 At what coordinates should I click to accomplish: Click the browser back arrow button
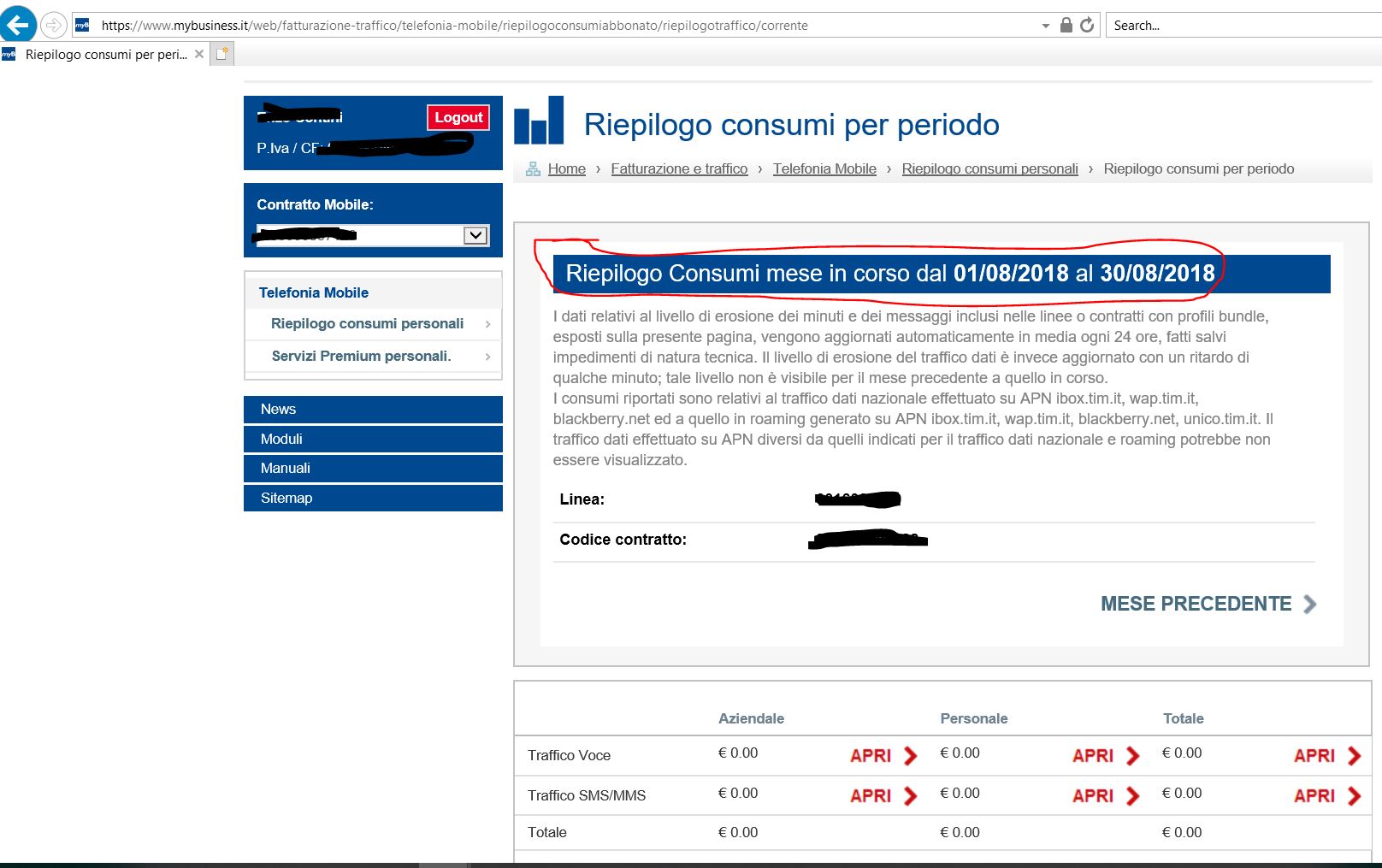tap(19, 25)
